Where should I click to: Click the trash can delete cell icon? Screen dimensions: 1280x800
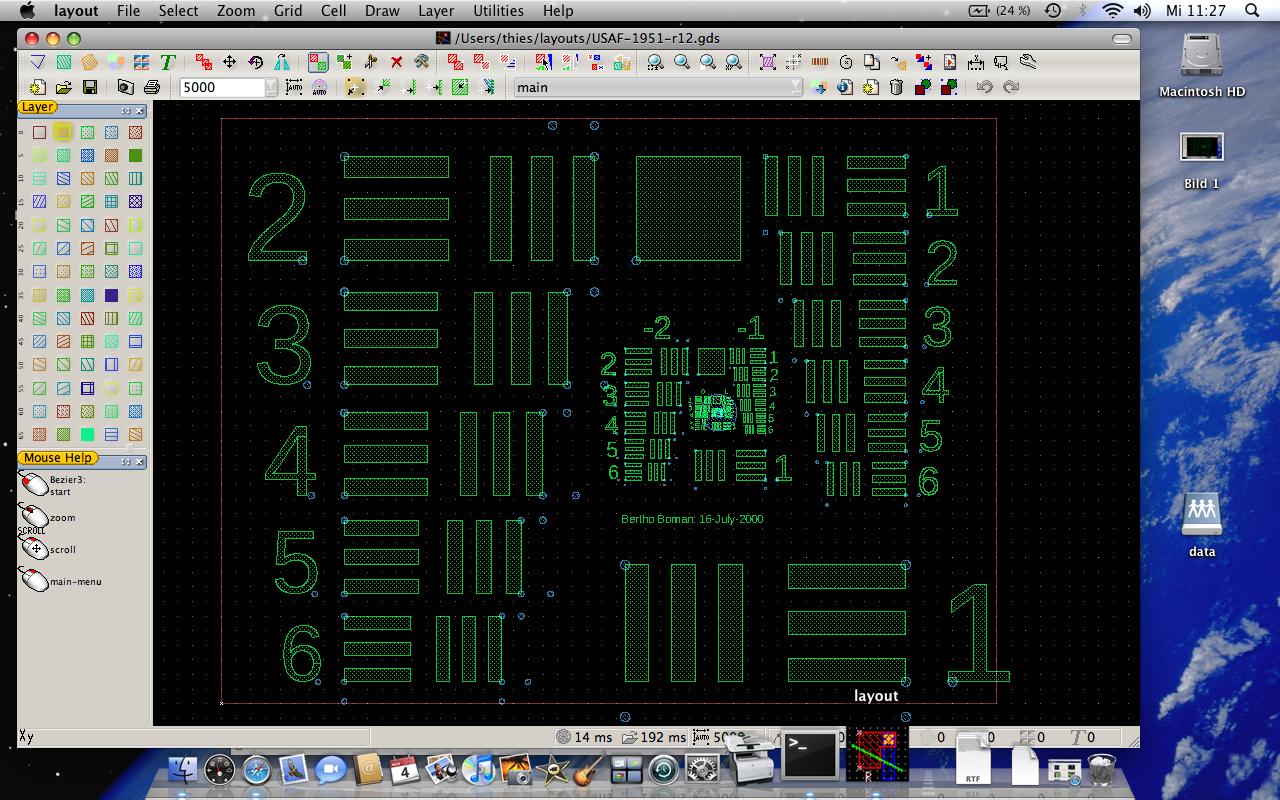(x=896, y=87)
